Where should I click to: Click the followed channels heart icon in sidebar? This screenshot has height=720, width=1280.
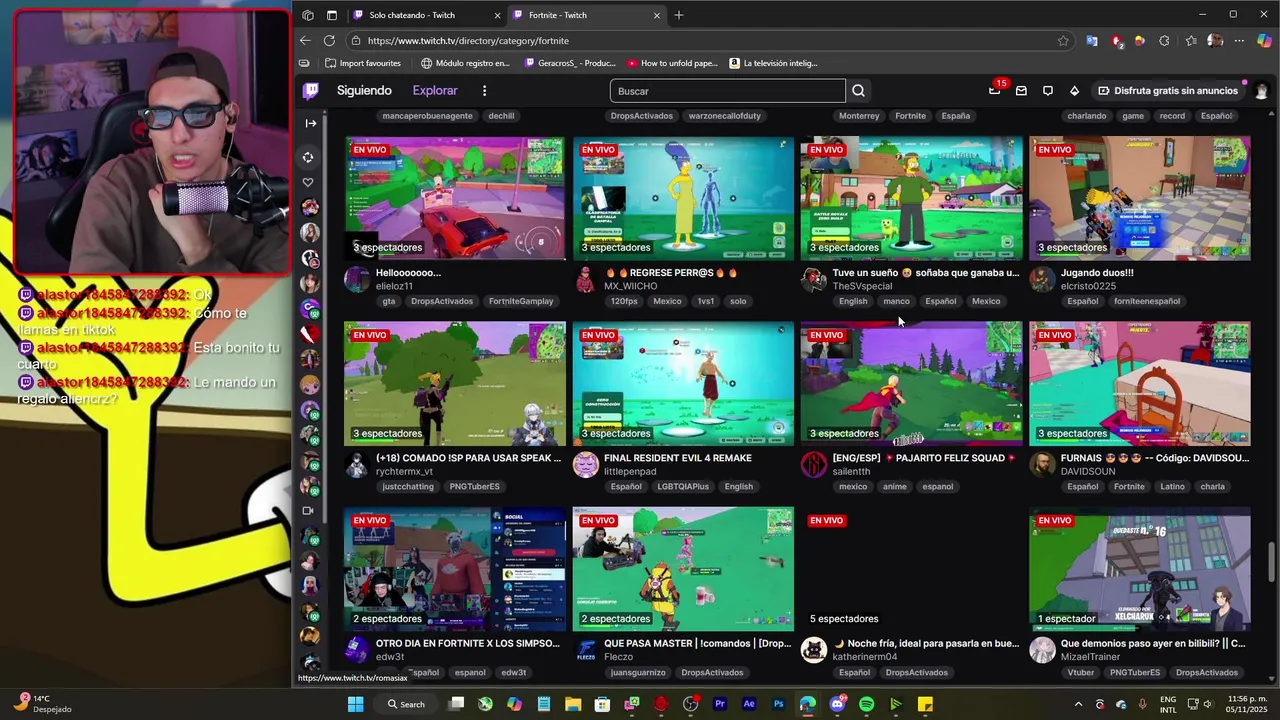[x=308, y=182]
